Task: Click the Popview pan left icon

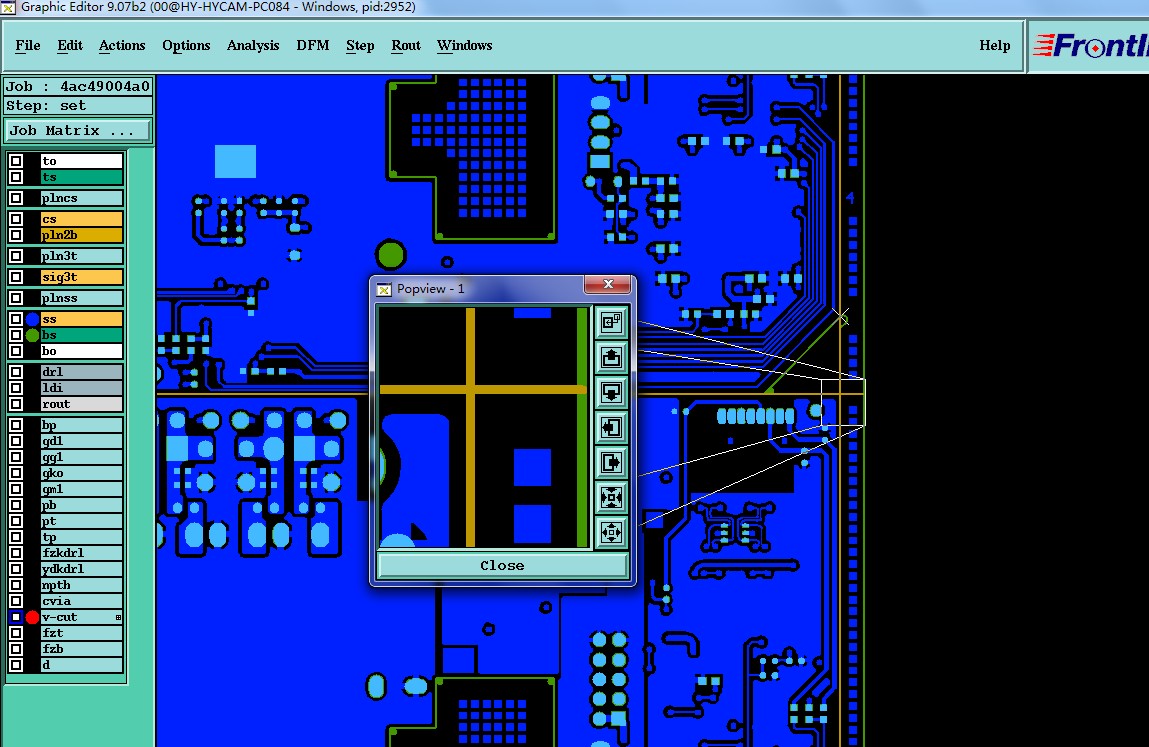Action: [611, 427]
